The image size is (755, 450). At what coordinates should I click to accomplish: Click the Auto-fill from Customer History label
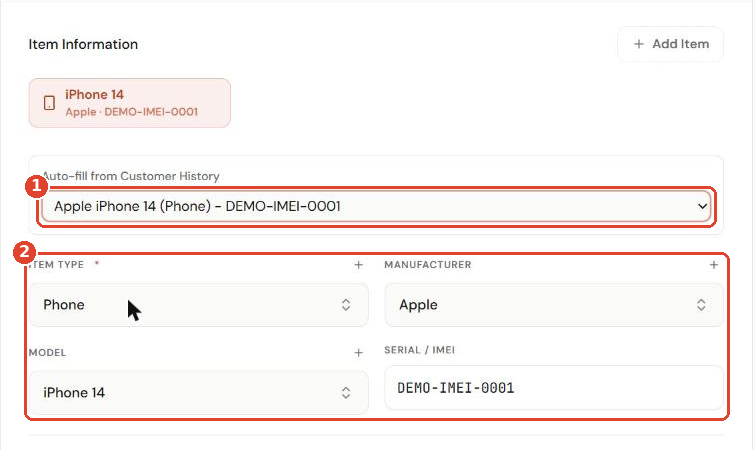click(x=131, y=176)
